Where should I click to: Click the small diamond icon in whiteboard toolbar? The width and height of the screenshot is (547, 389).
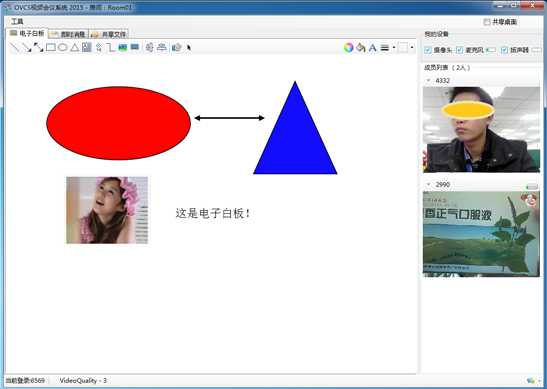(x=99, y=47)
